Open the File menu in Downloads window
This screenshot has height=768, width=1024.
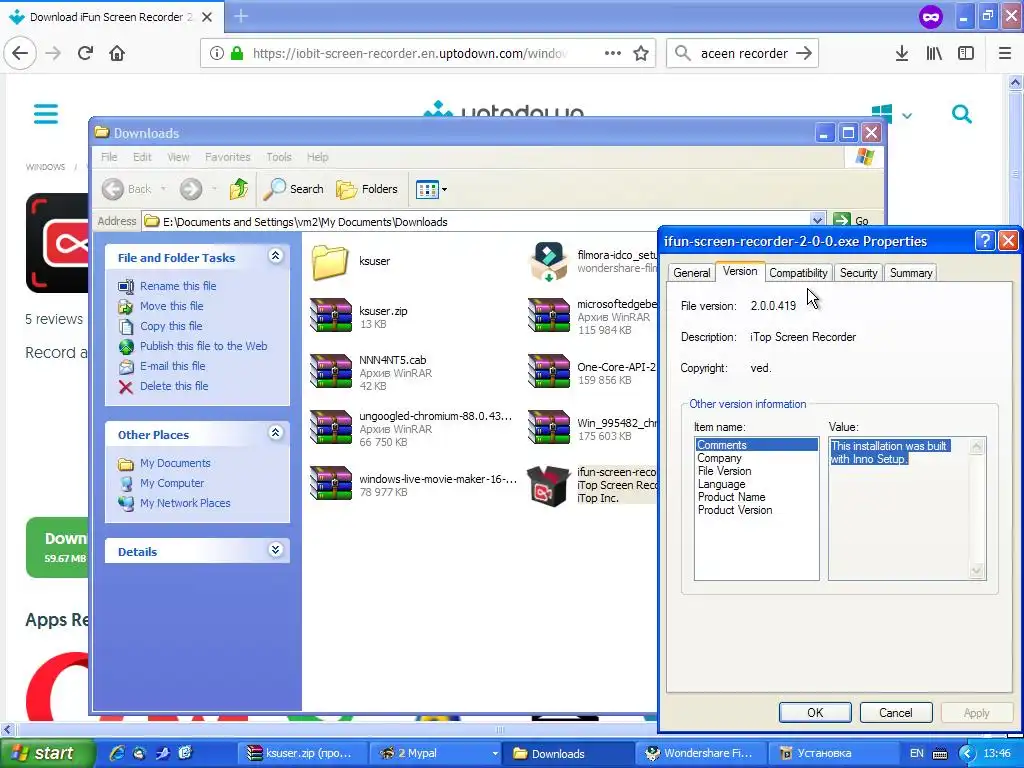[109, 157]
